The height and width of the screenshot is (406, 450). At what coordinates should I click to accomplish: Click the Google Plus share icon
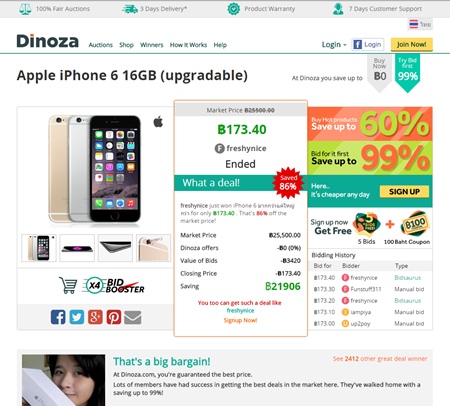[x=95, y=317]
